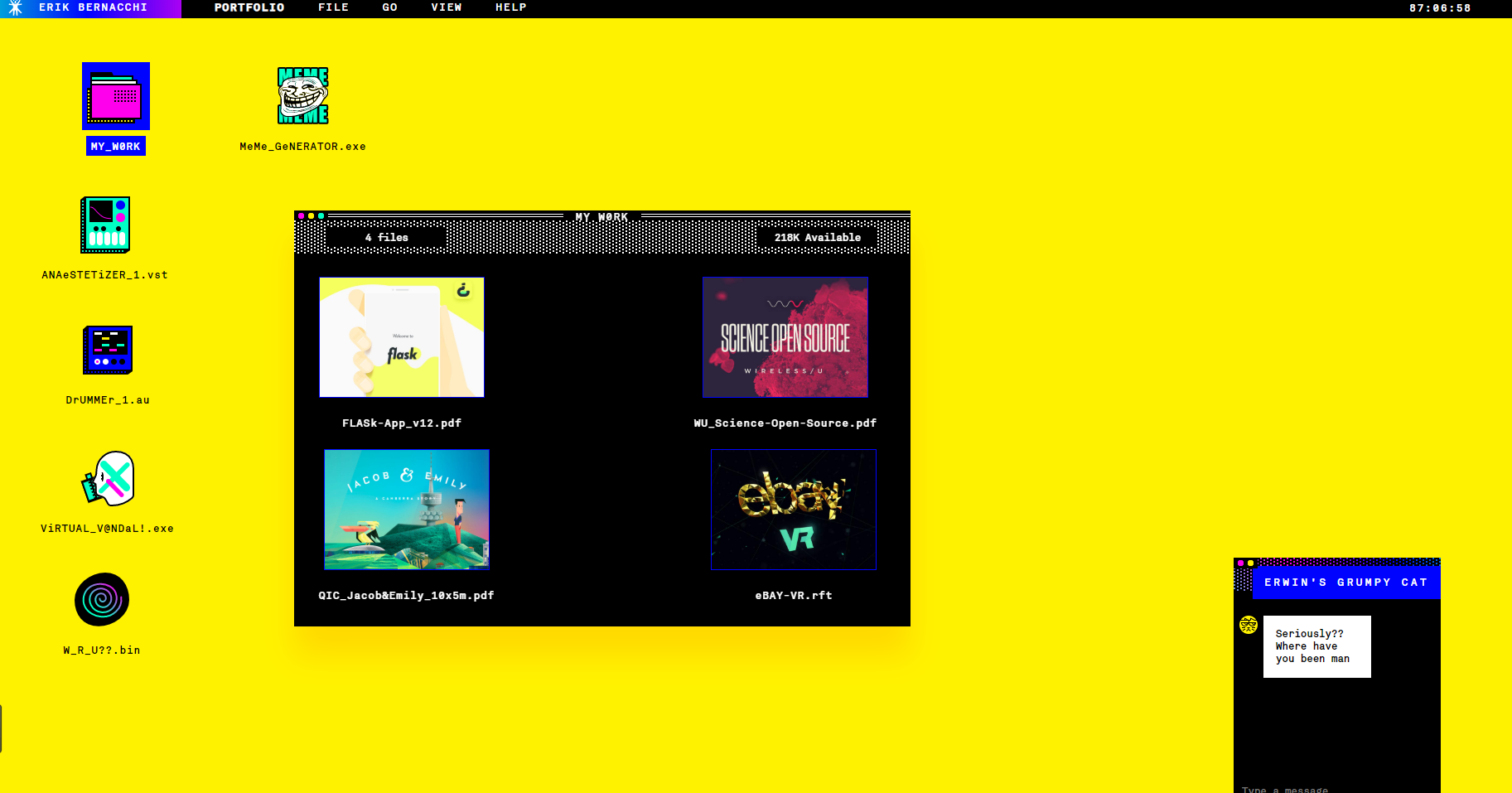1512x793 pixels.
Task: Click the DrUMMEr_1.au file label
Action: 108,400
